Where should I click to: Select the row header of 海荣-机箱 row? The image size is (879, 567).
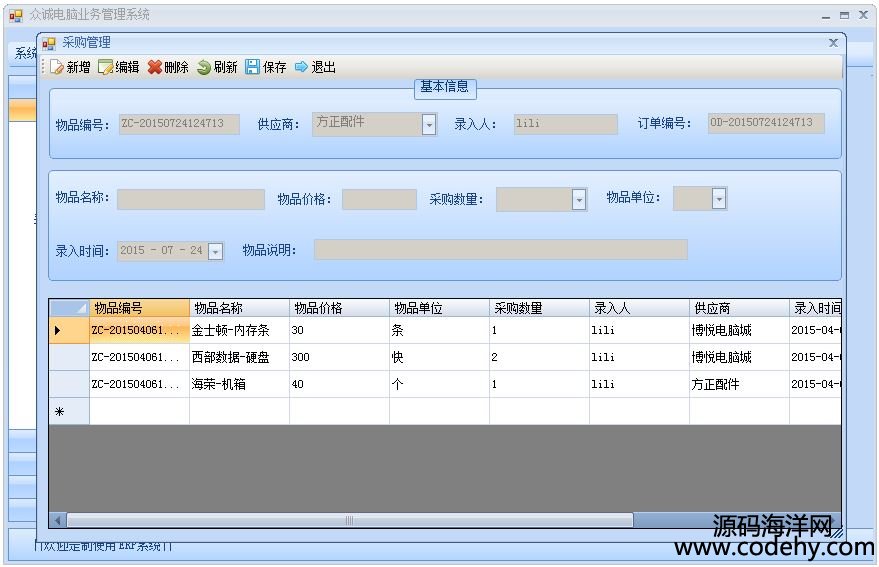coord(69,384)
